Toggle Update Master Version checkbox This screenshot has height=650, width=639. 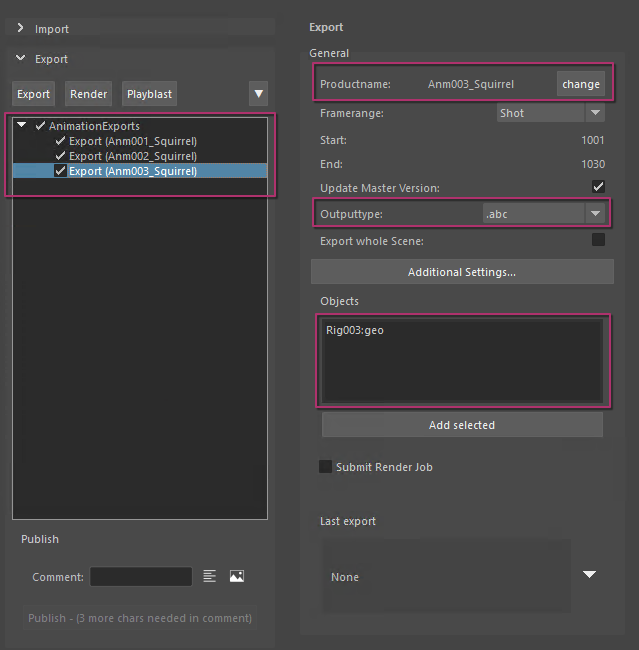click(x=598, y=187)
